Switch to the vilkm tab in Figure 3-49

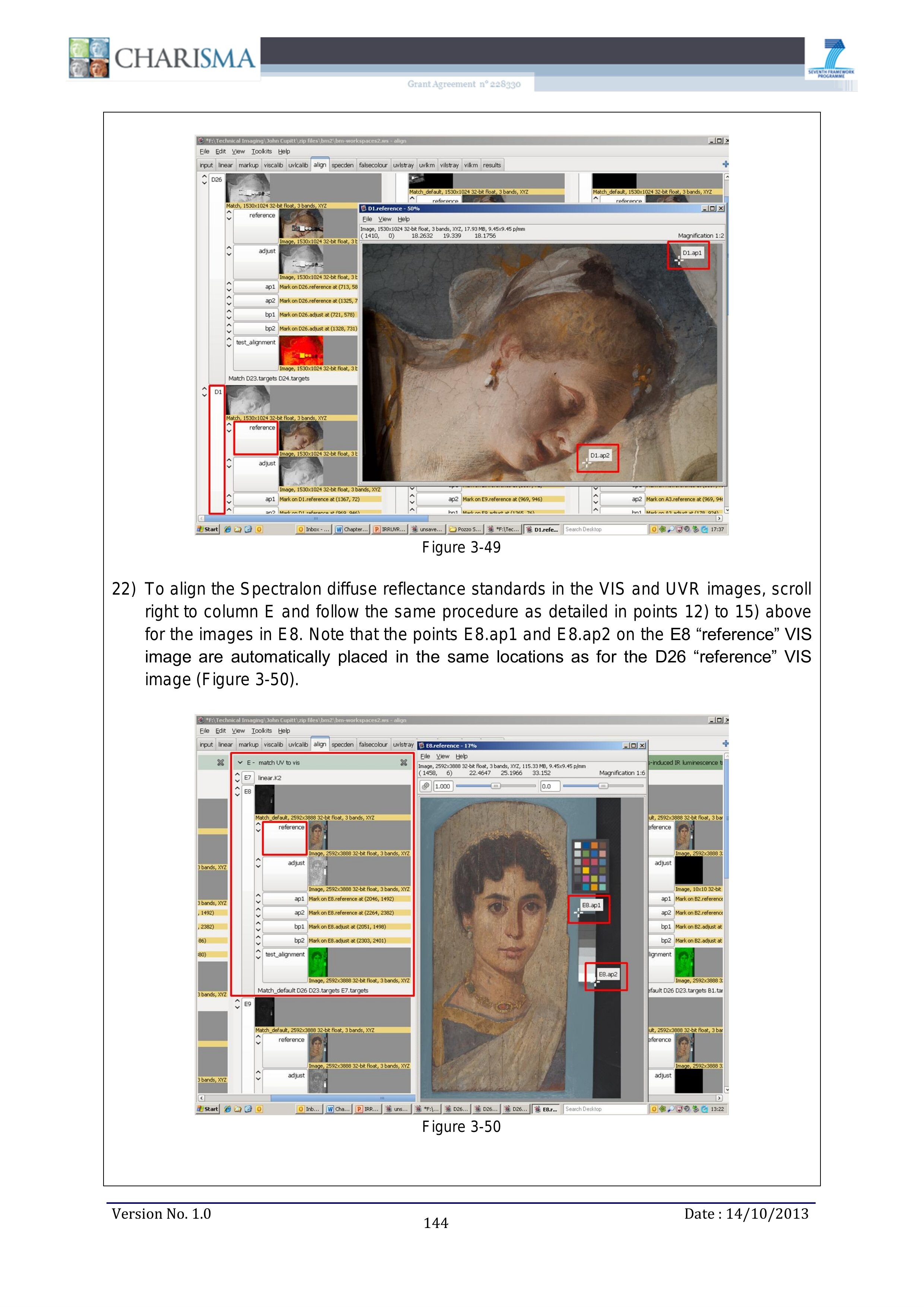471,165
